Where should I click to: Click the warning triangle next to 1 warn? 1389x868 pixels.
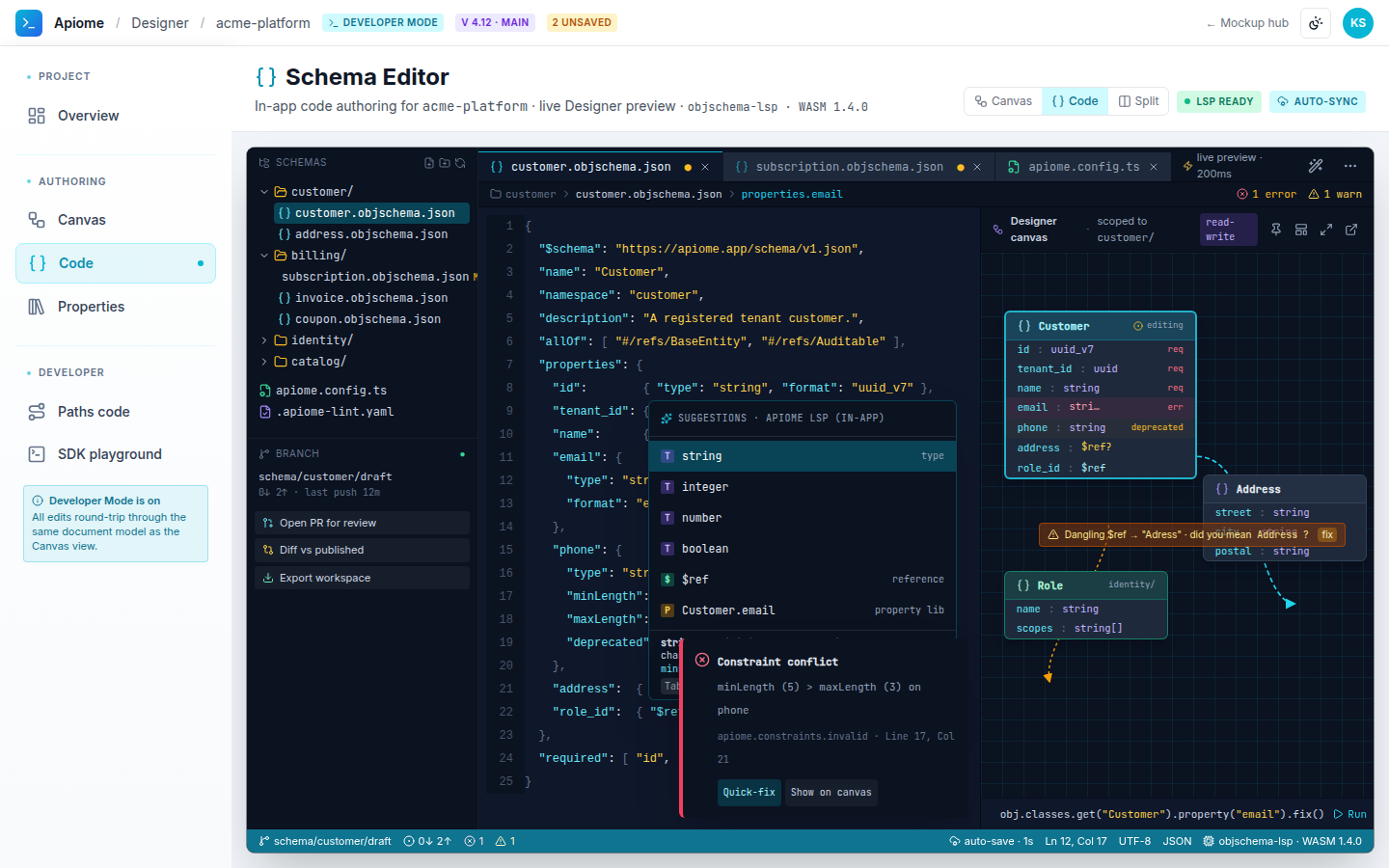1314,194
